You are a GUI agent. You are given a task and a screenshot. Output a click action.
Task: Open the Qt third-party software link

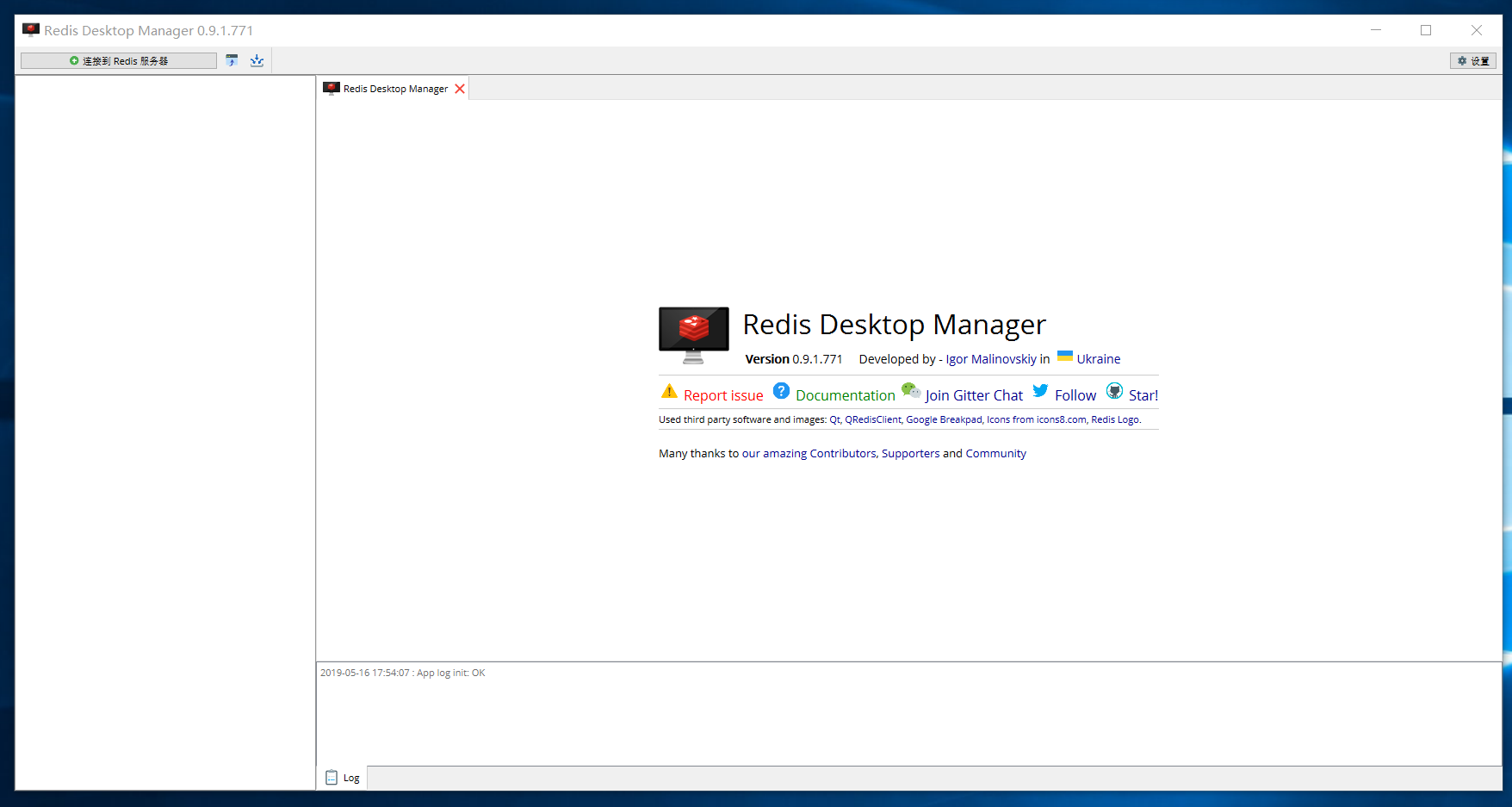point(833,419)
